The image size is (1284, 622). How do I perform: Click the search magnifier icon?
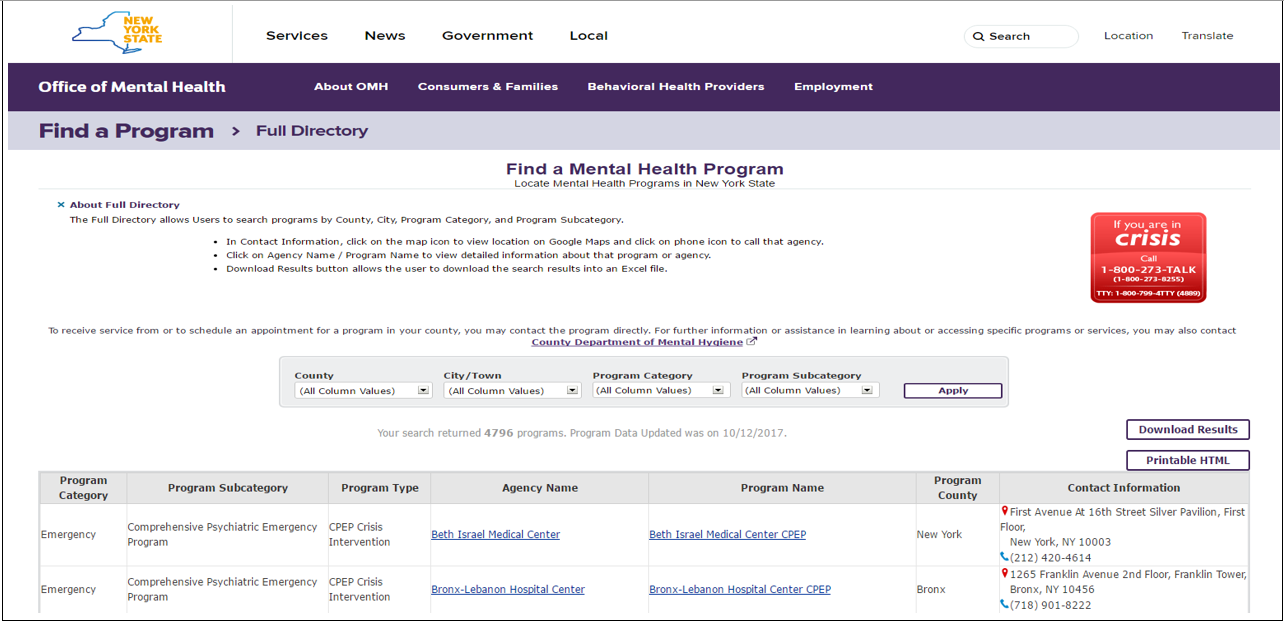pos(979,36)
